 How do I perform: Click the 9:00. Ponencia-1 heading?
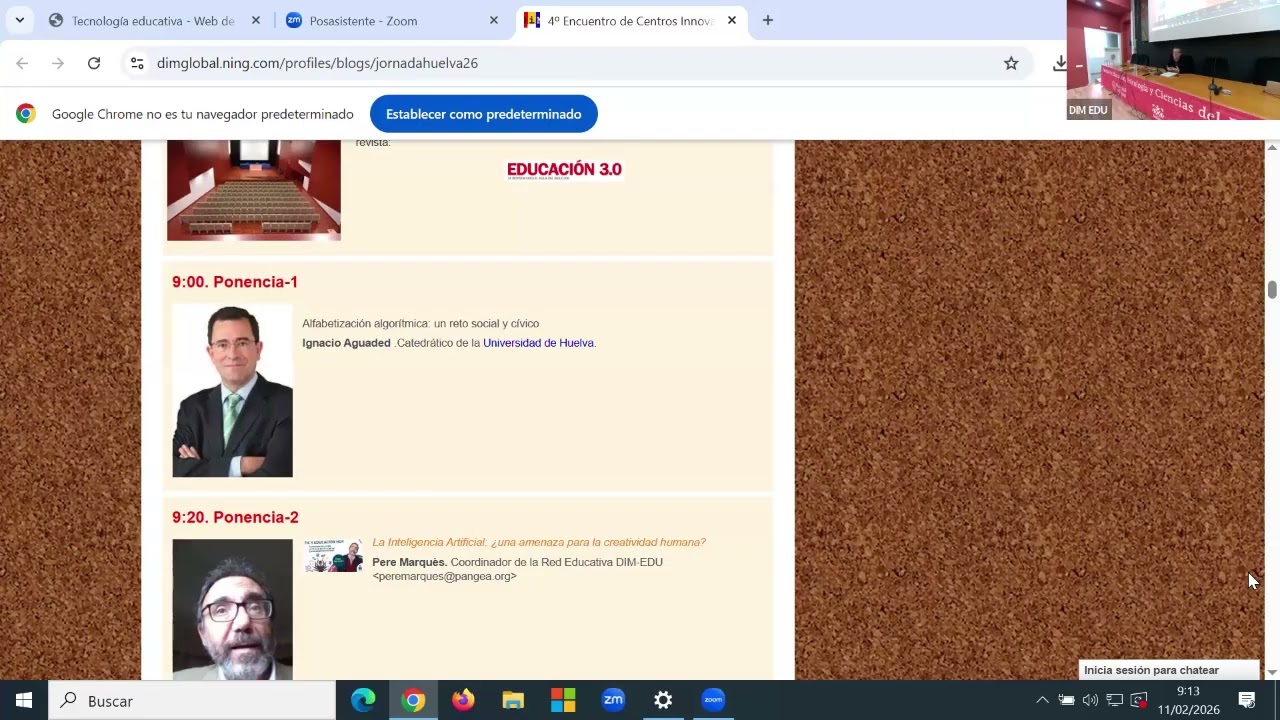pos(235,282)
